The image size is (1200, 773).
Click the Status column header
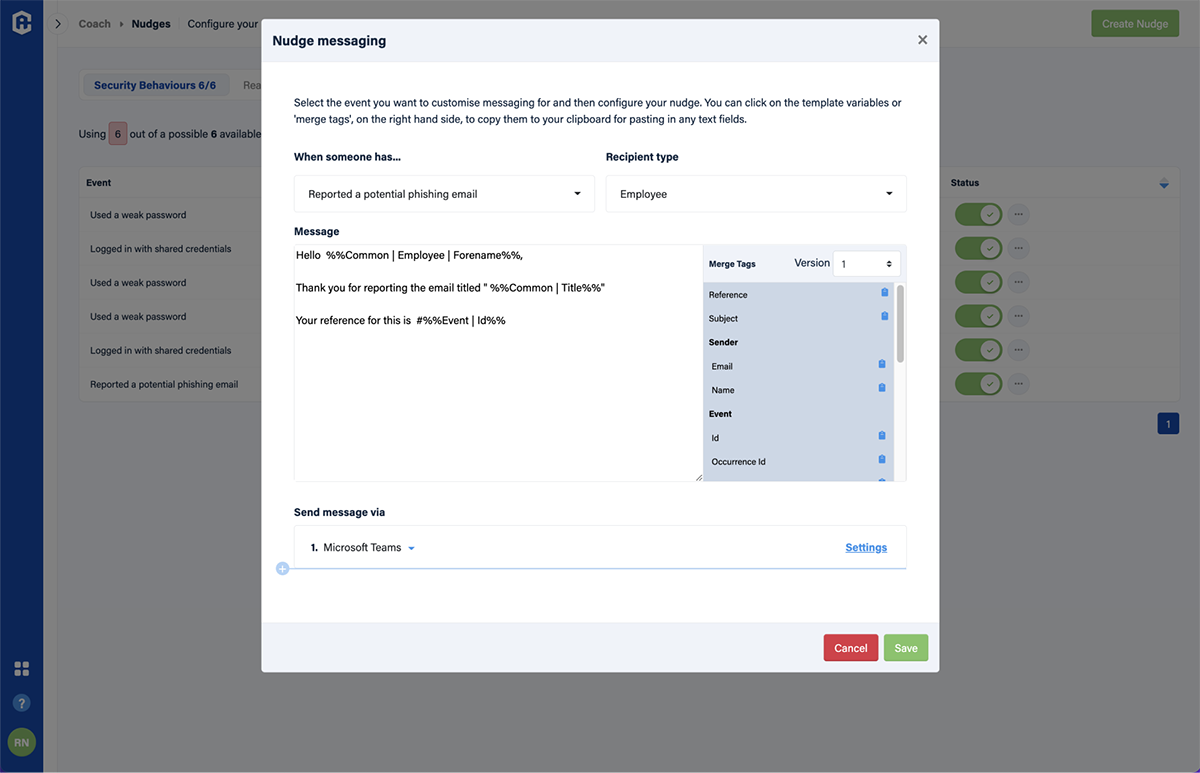point(965,183)
